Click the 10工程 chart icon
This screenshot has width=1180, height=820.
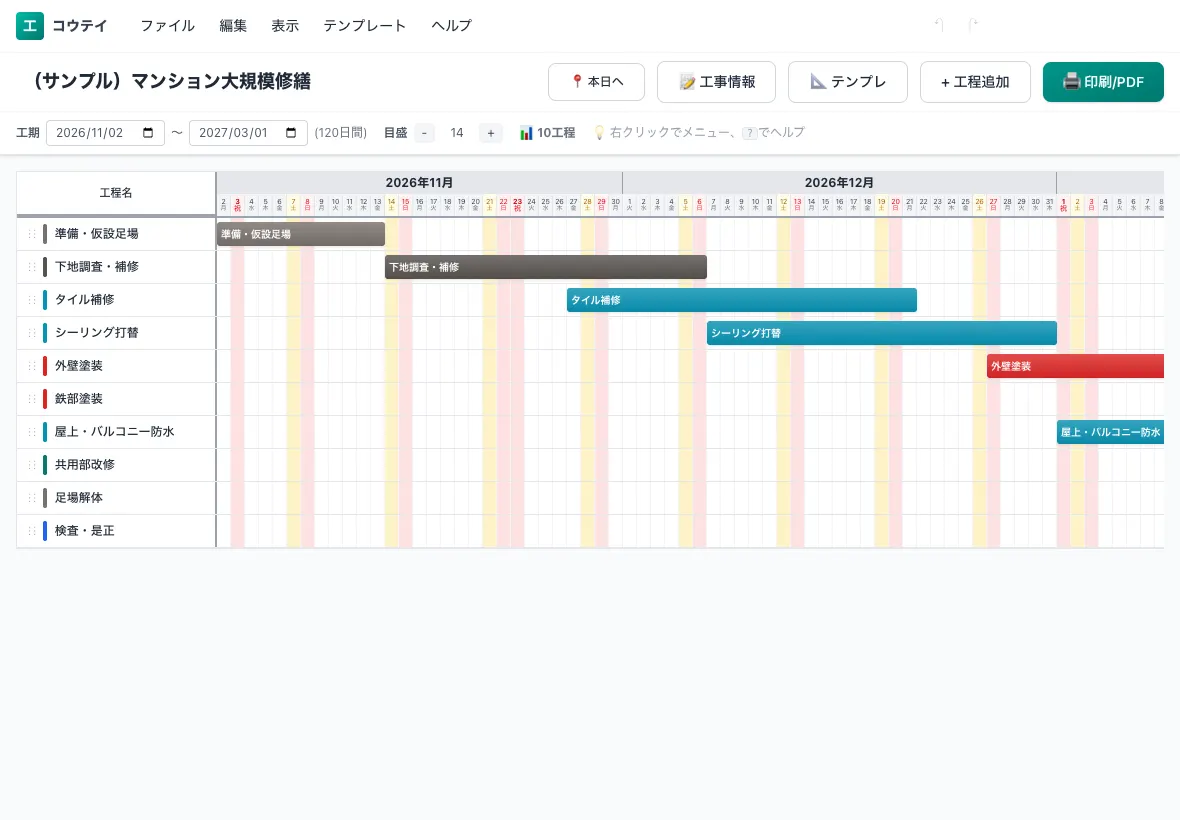click(x=526, y=132)
